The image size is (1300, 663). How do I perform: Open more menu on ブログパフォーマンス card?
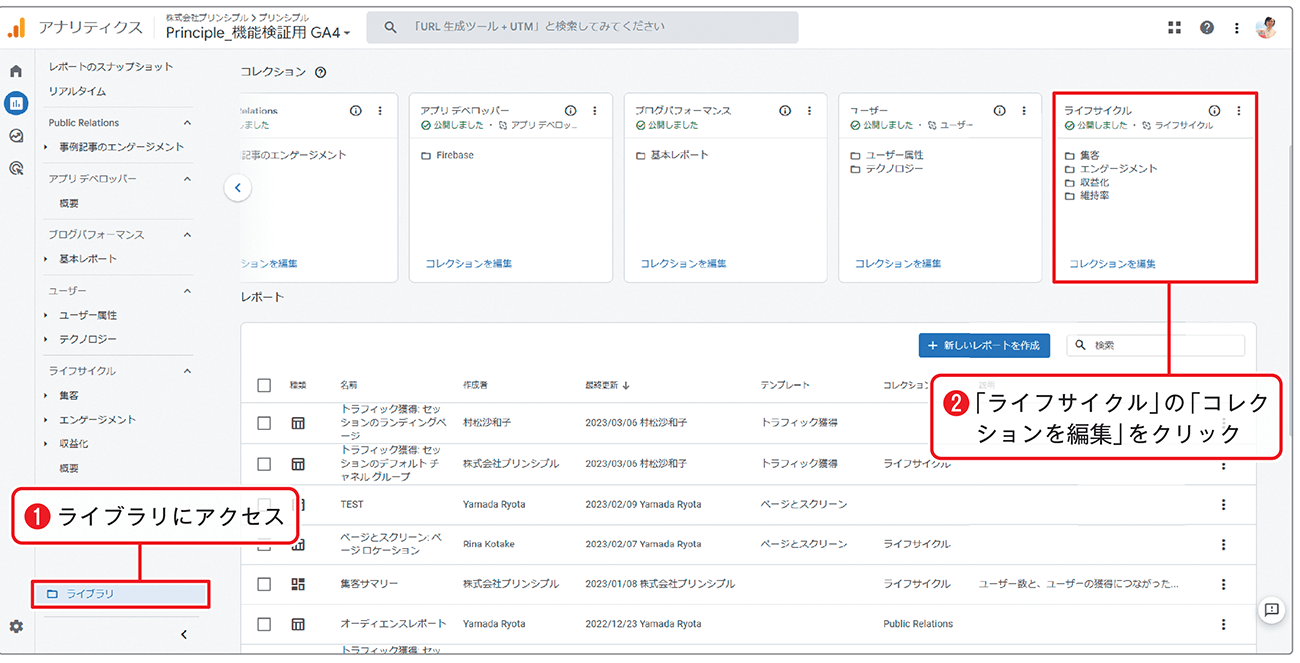(810, 111)
